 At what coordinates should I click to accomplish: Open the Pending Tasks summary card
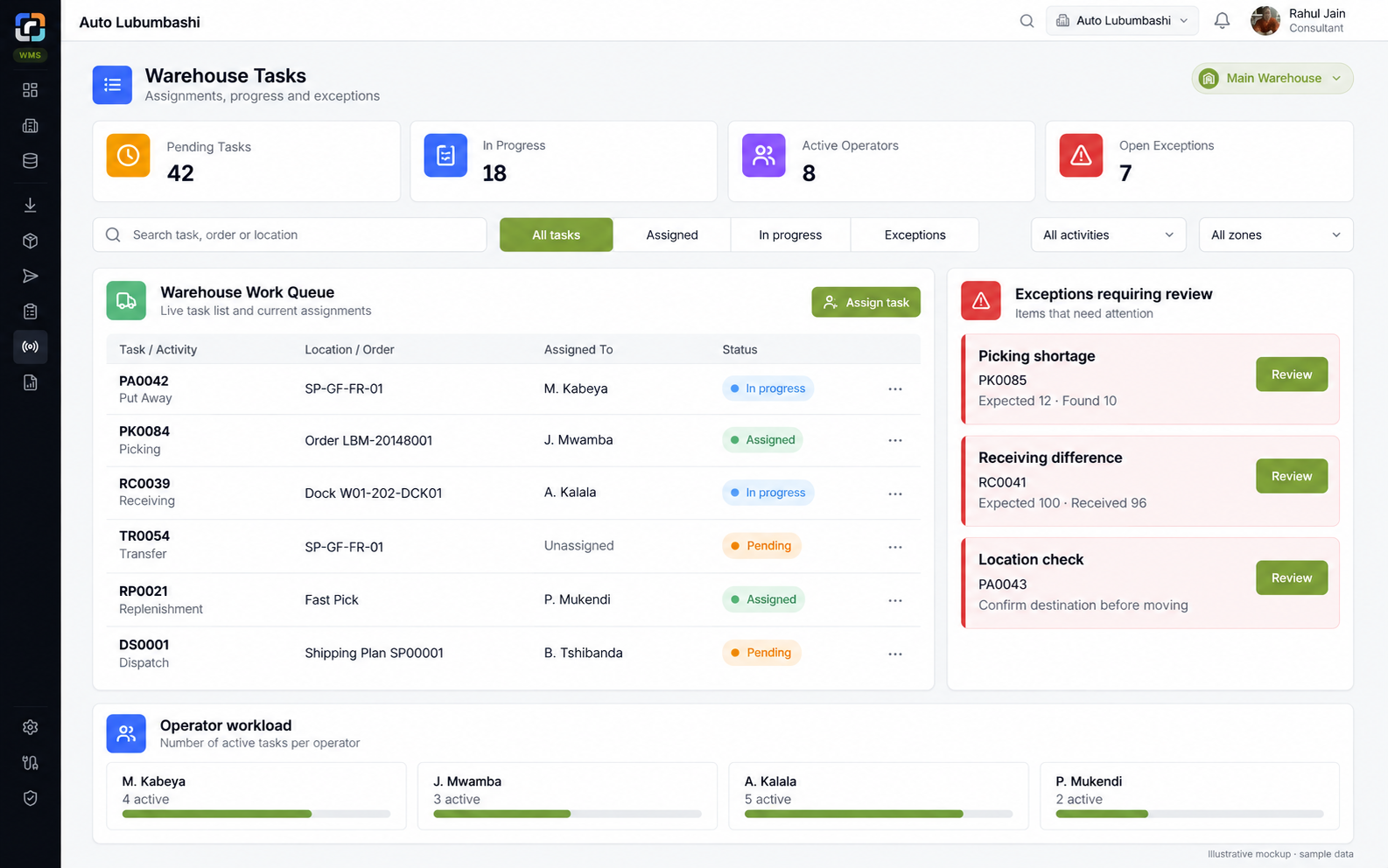tap(246, 161)
